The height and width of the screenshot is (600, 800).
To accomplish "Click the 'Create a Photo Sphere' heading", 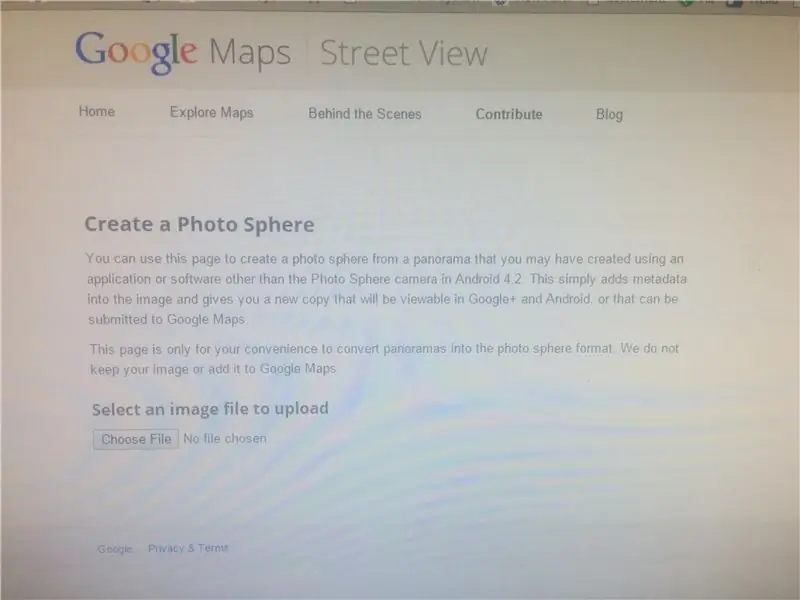I will click(199, 224).
